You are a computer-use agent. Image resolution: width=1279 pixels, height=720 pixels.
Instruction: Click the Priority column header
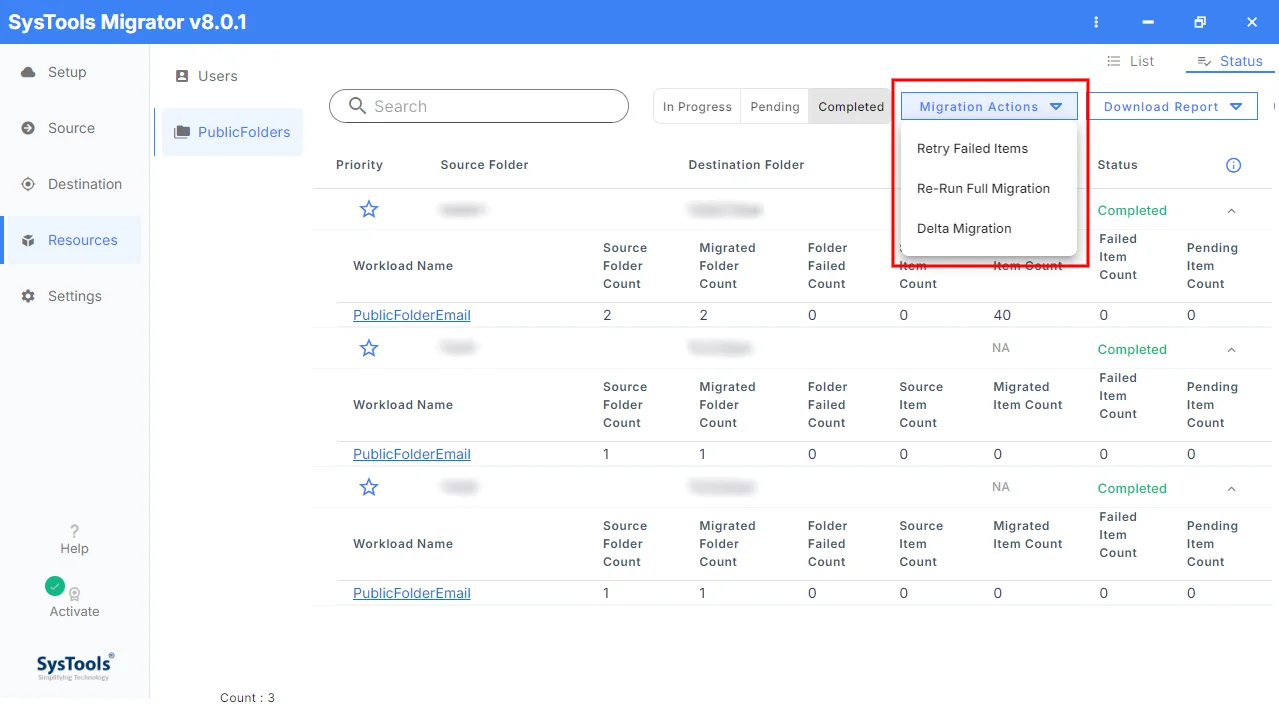359,165
